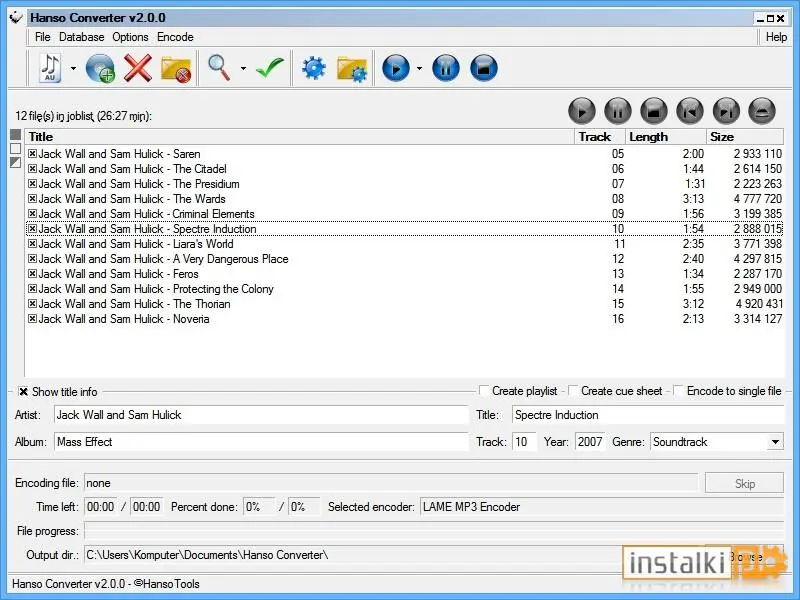800x600 pixels.
Task: Click the gray eject disc button
Action: (762, 111)
